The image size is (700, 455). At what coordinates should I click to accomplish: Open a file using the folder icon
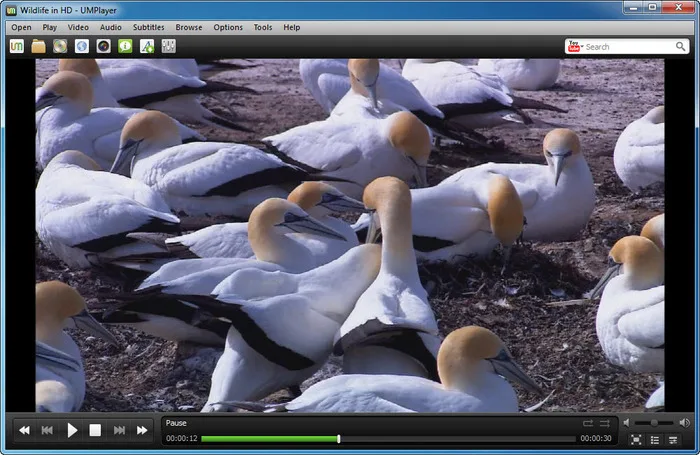(38, 46)
